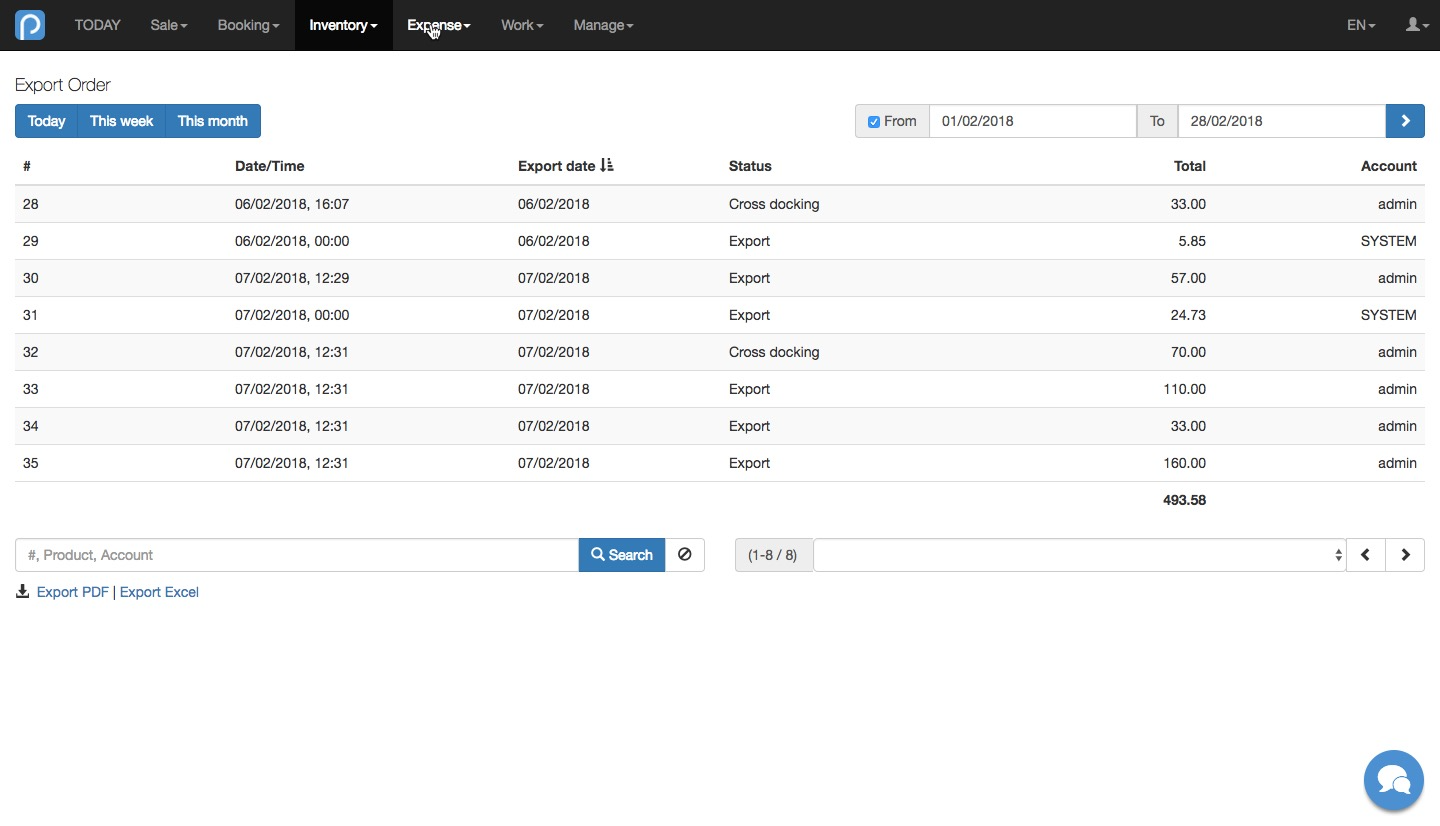
Task: Click the Export Order page heading
Action: click(x=63, y=85)
